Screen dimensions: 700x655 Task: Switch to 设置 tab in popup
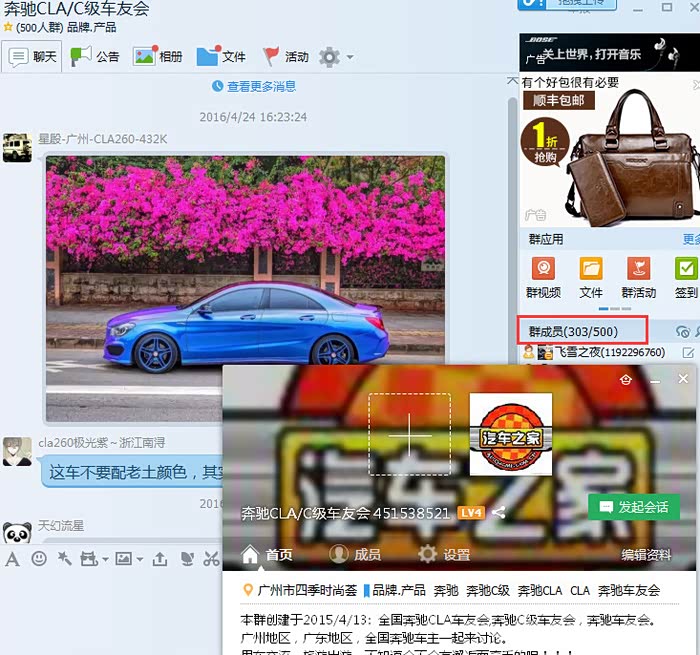click(444, 555)
